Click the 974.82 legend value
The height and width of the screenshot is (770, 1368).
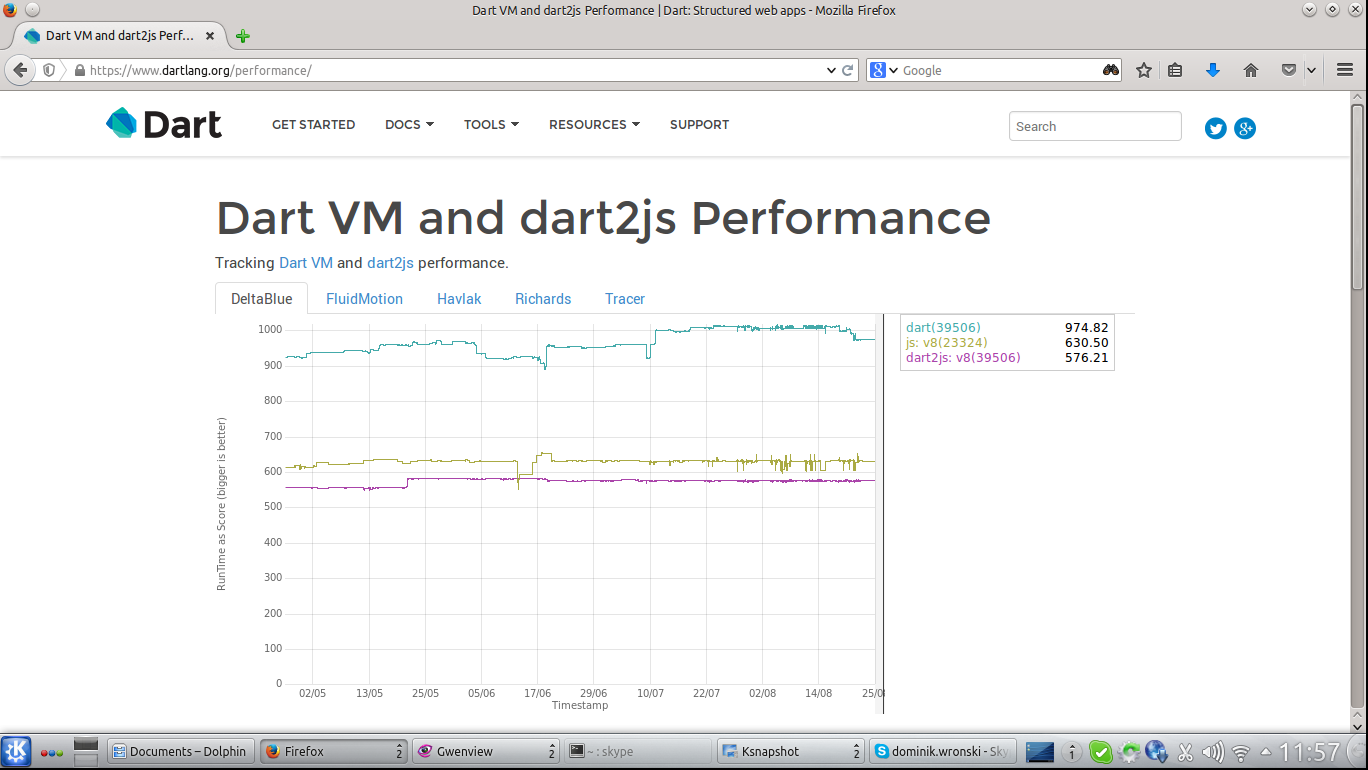[x=1086, y=327]
